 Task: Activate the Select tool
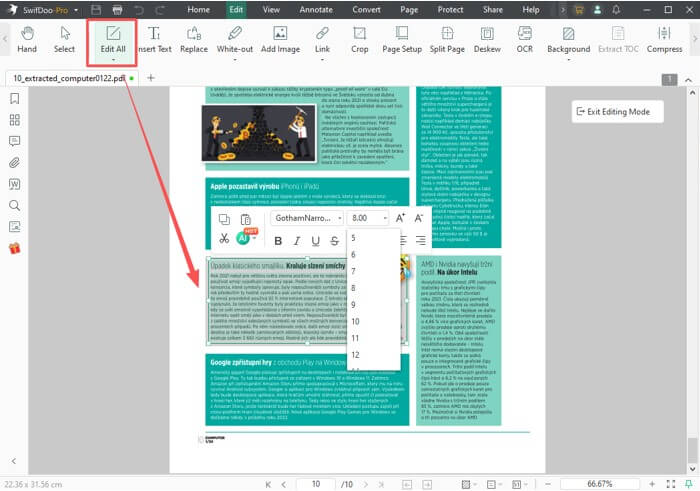coord(64,39)
